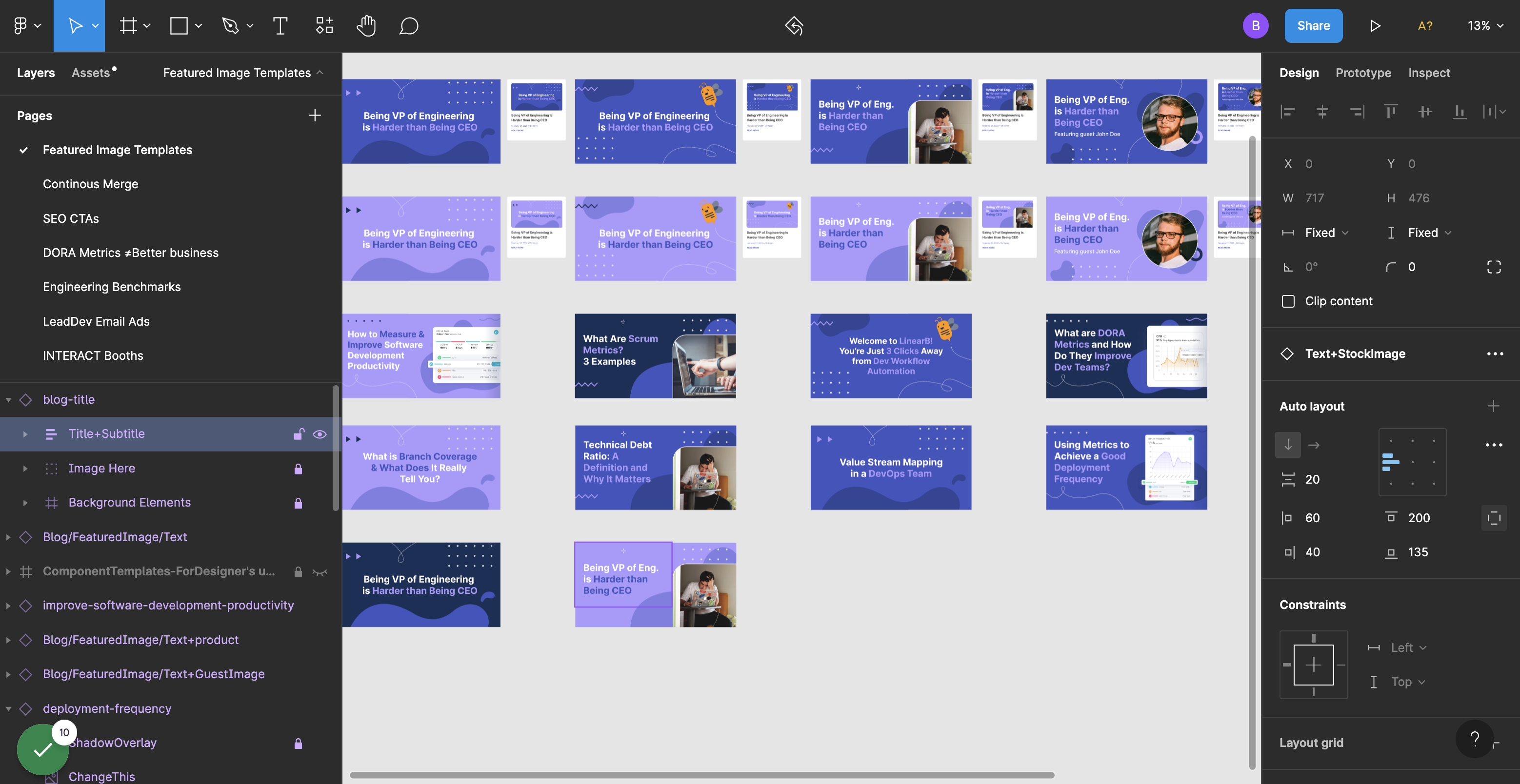Open the Help question mark button
Screen dimensions: 1520x784
pos(1475,739)
